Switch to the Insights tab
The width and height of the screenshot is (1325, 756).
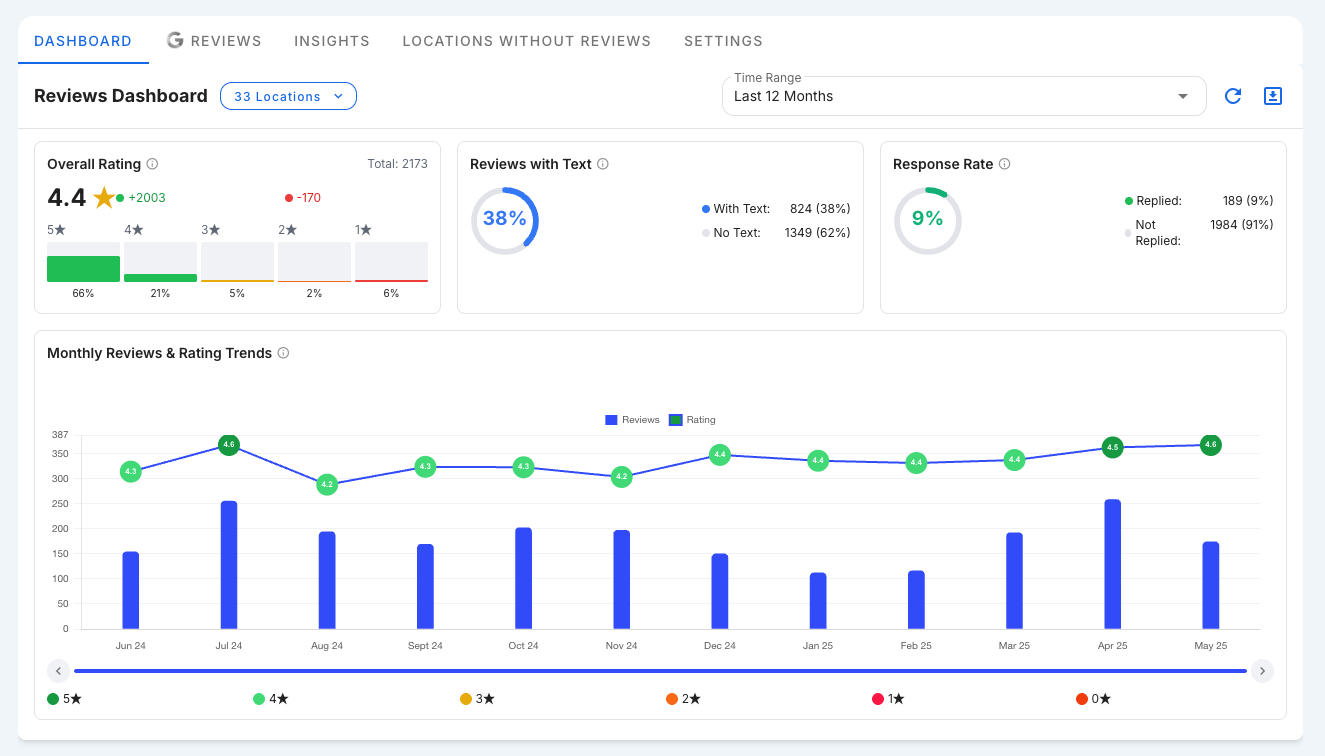[331, 41]
